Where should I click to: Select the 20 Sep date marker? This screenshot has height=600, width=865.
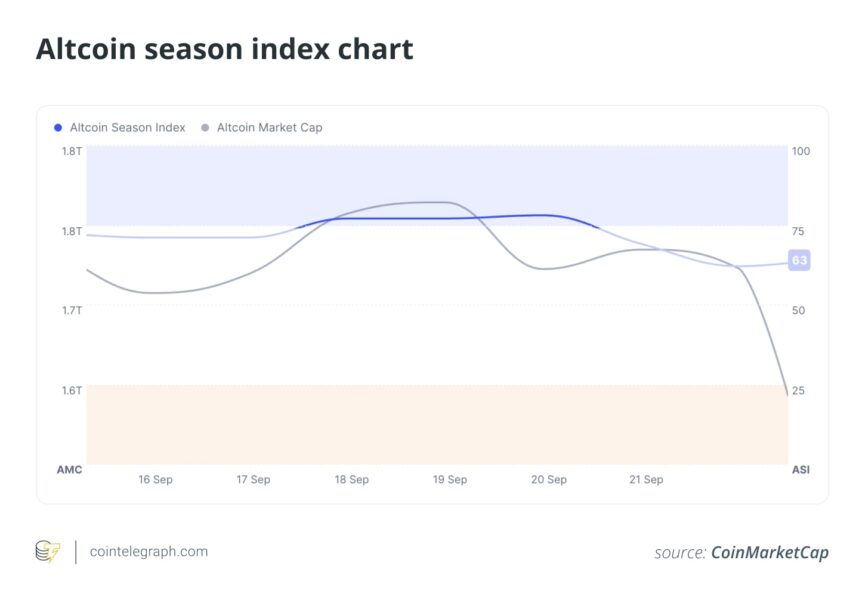pyautogui.click(x=548, y=480)
